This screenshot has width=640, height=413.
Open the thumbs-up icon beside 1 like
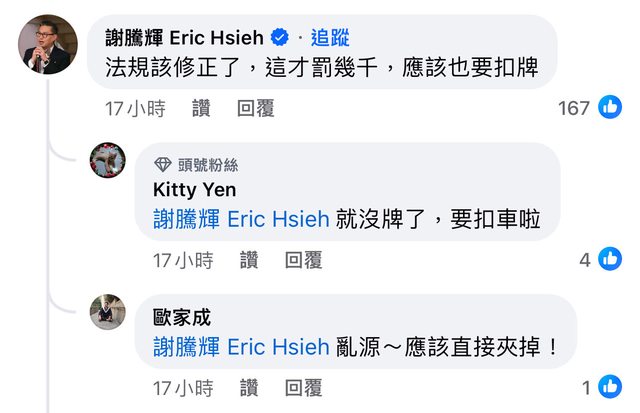[x=610, y=386]
